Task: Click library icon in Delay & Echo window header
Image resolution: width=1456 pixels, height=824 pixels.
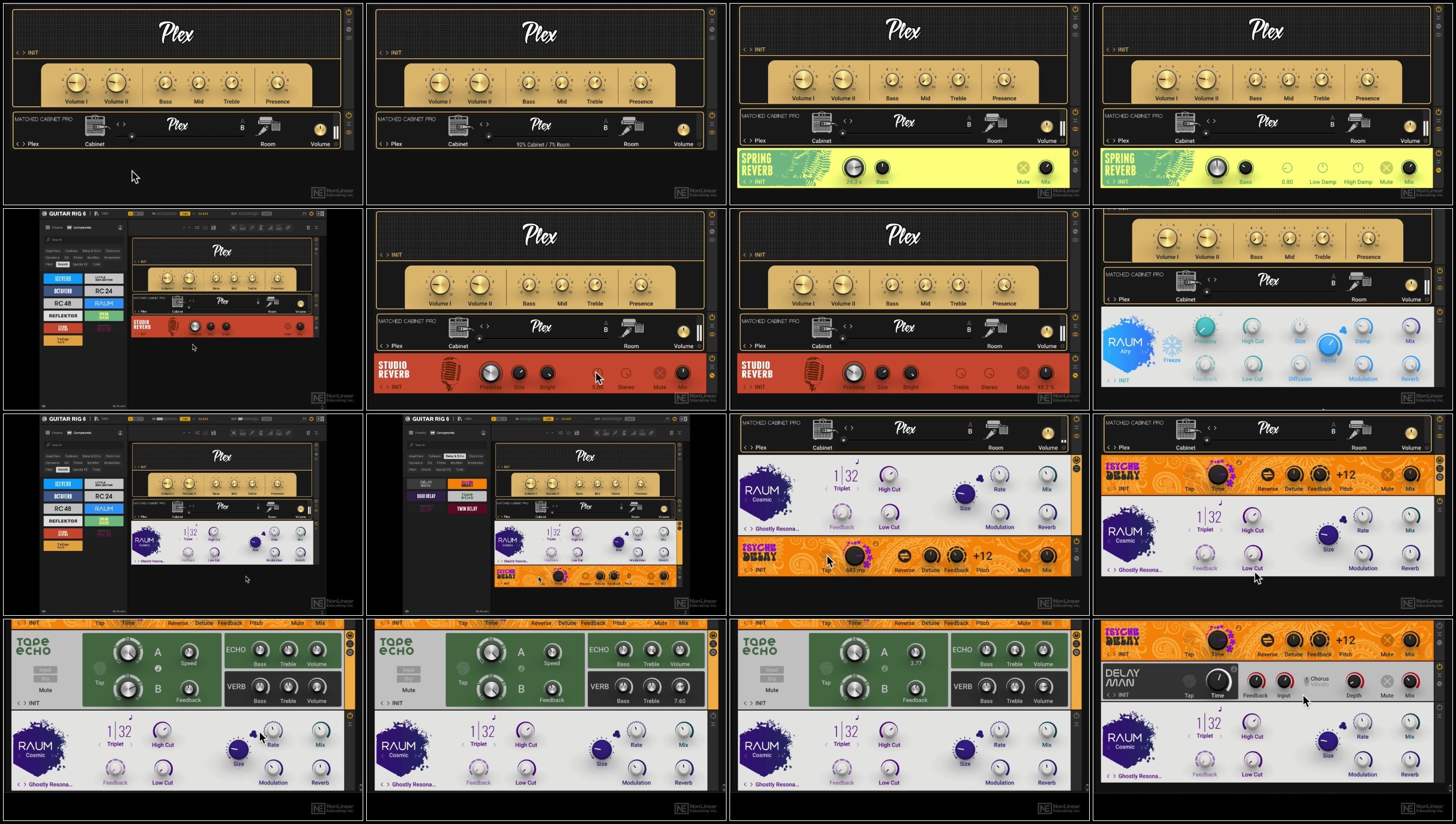Action: [x=460, y=419]
